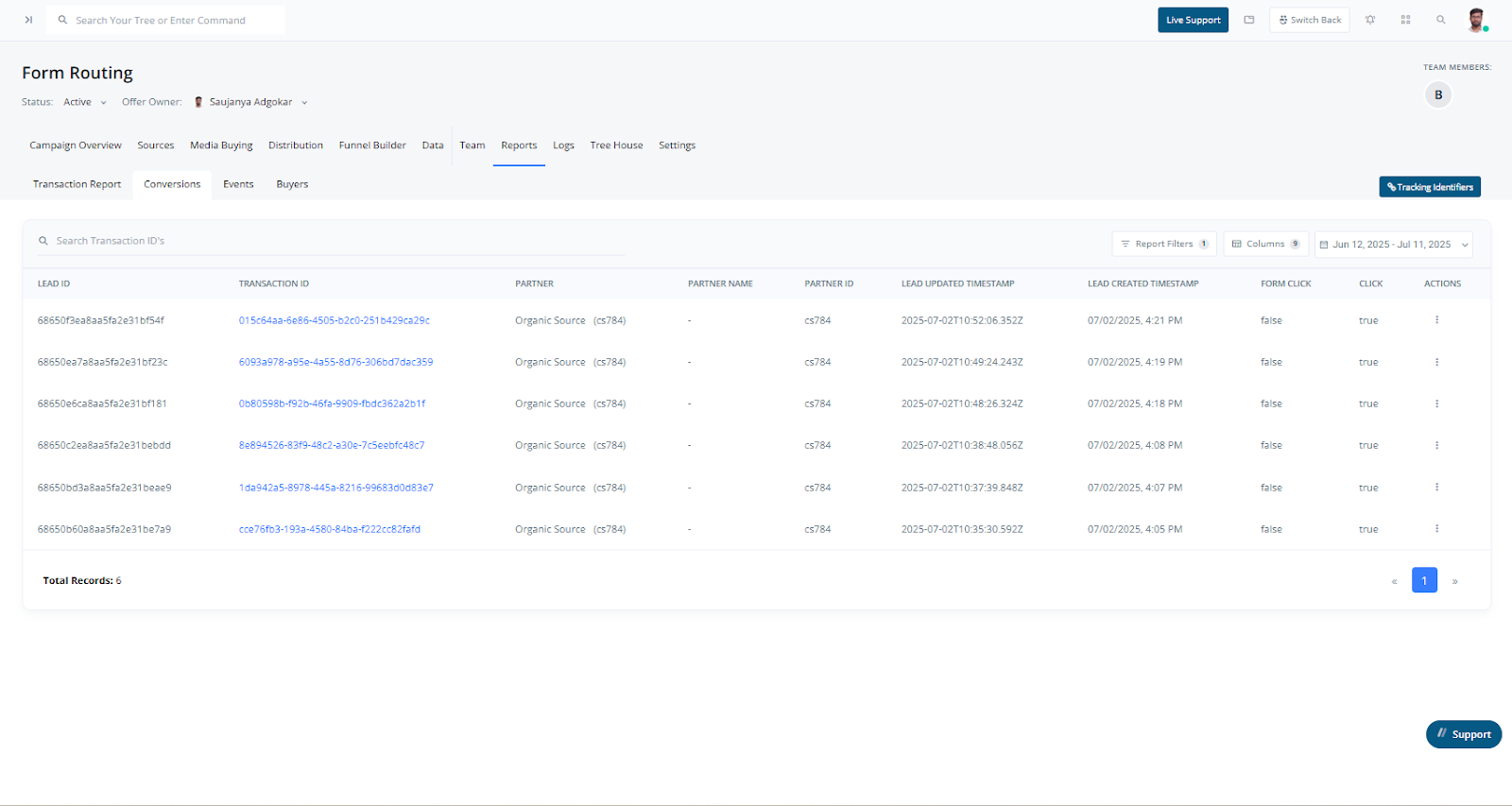Select the Buyers sub-tab

tap(292, 184)
